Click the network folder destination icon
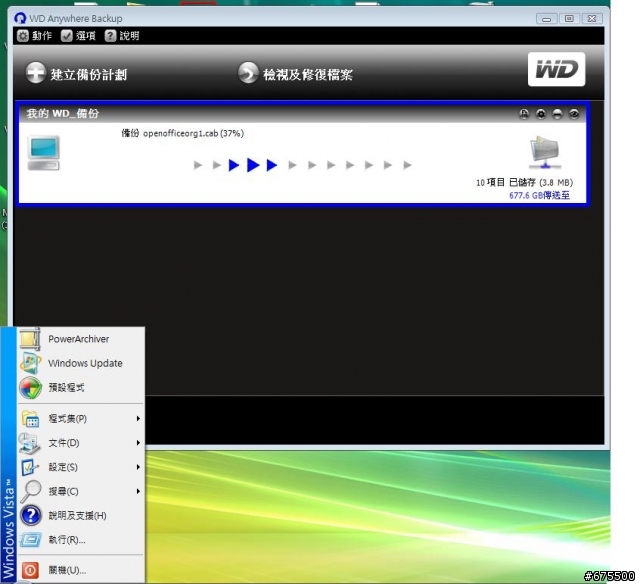Viewport: 640px width, 584px height. pyautogui.click(x=545, y=153)
